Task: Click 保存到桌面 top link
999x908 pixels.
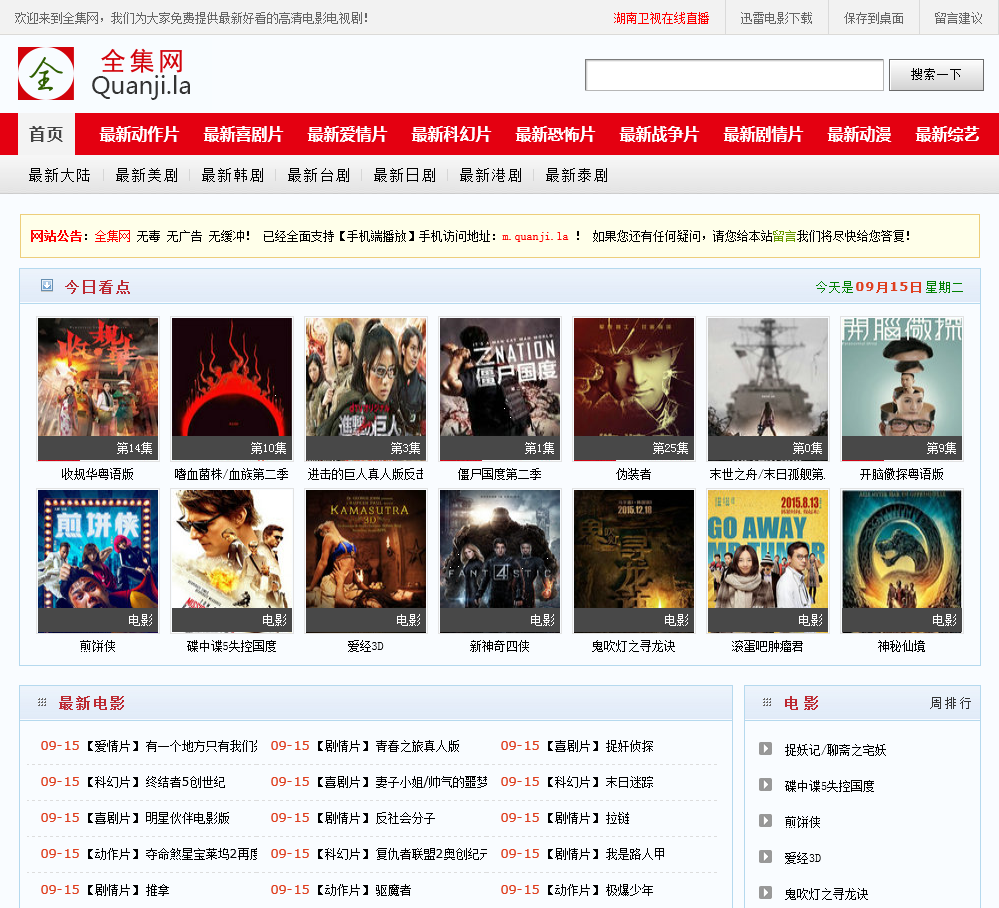Action: [x=873, y=18]
